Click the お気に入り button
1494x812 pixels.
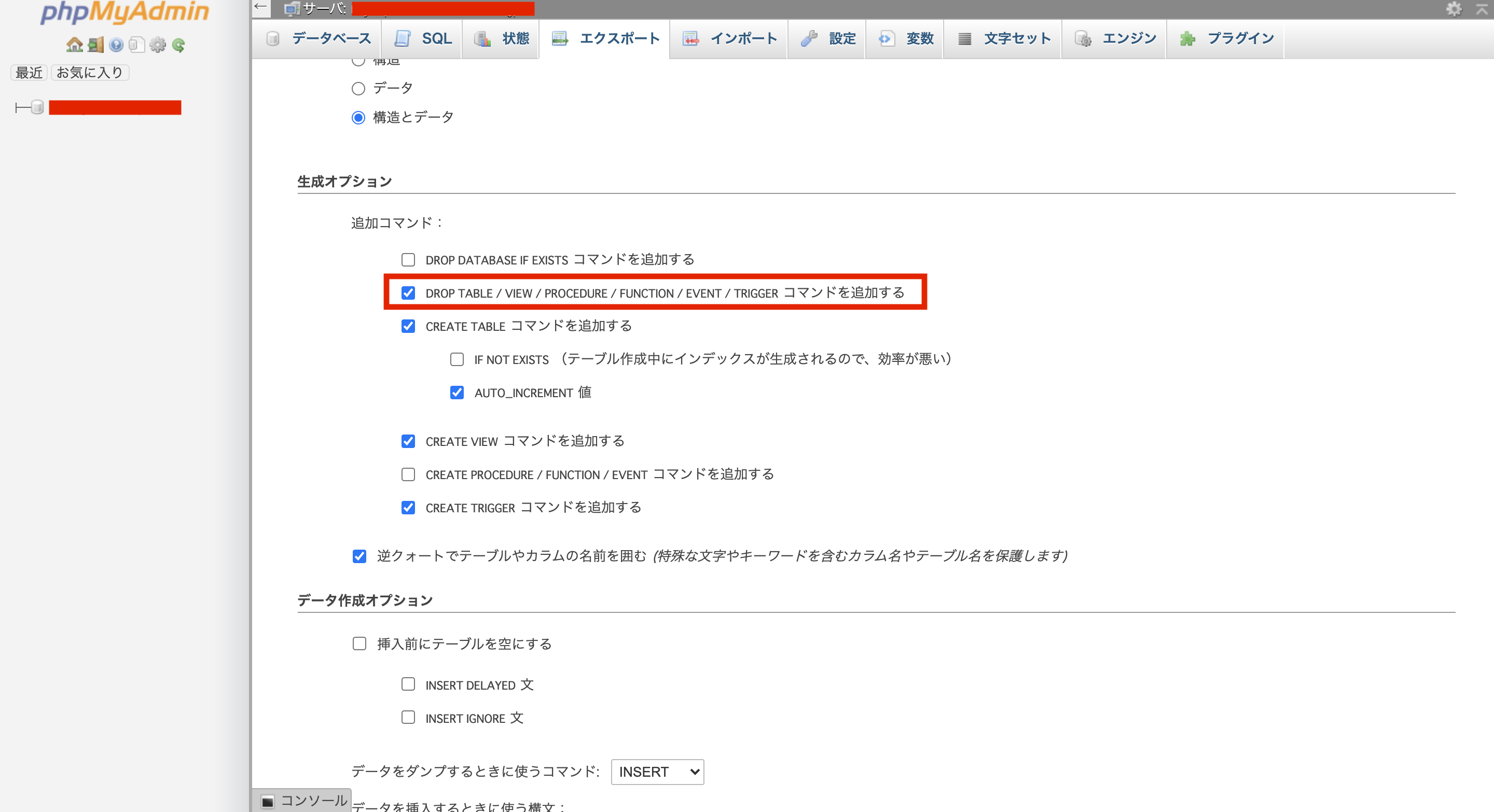[x=90, y=73]
